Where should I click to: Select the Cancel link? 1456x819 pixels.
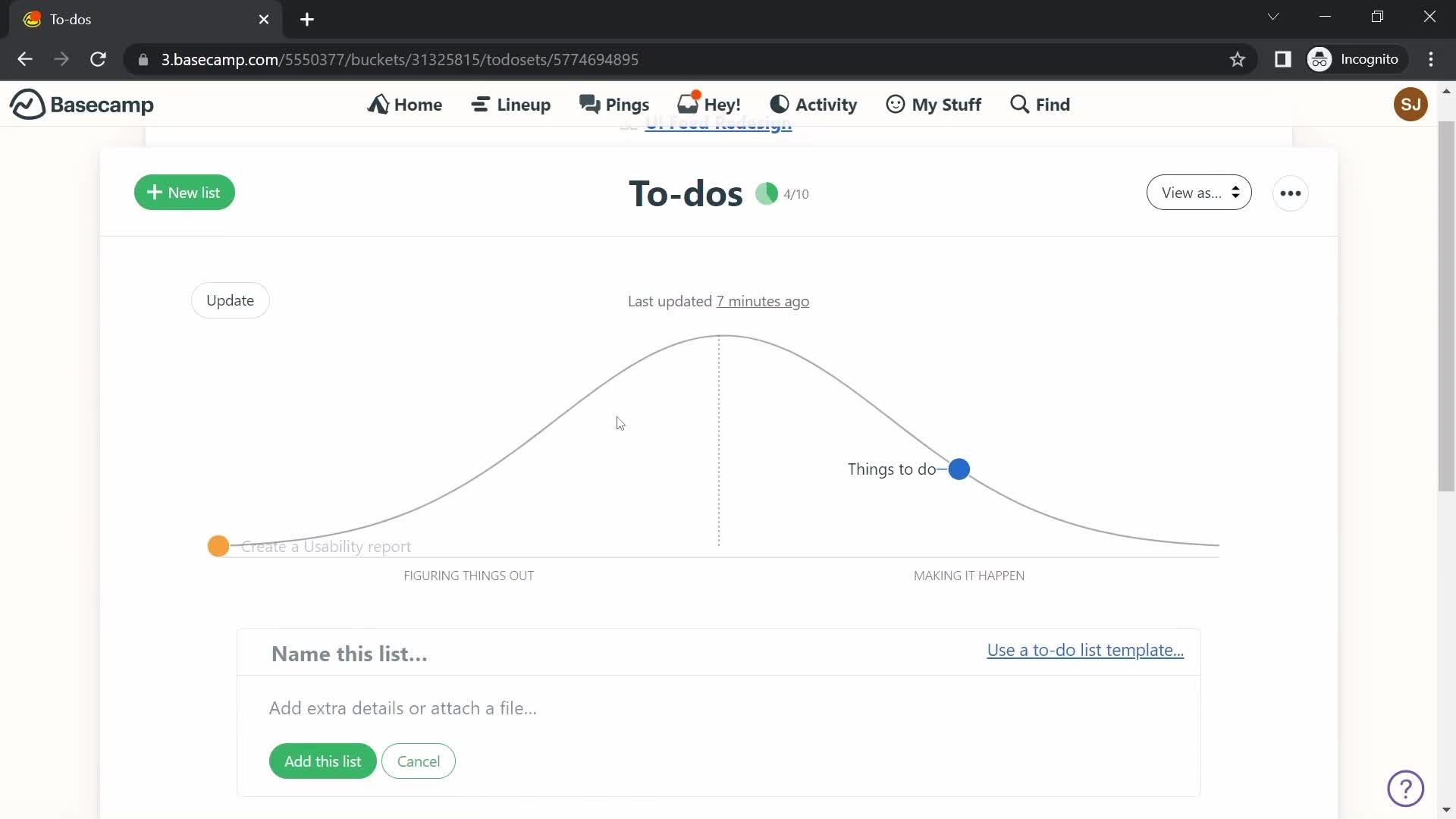(419, 761)
